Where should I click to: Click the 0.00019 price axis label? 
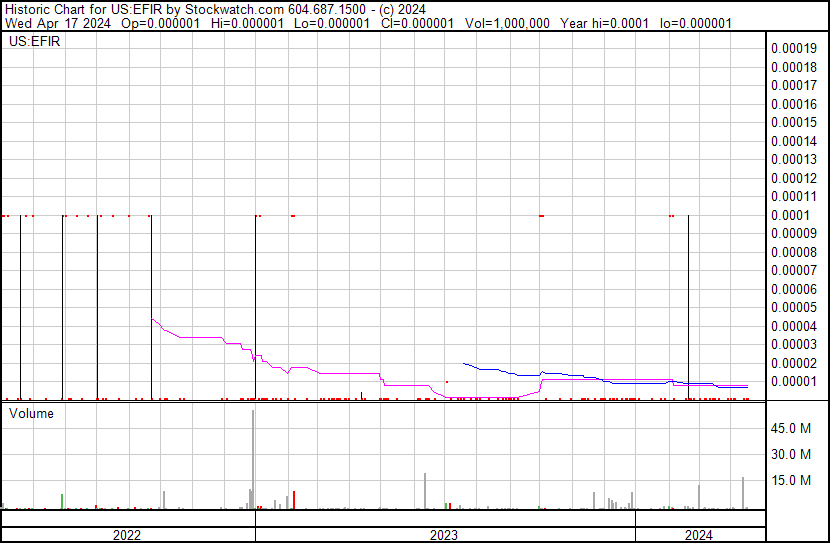(x=795, y=48)
